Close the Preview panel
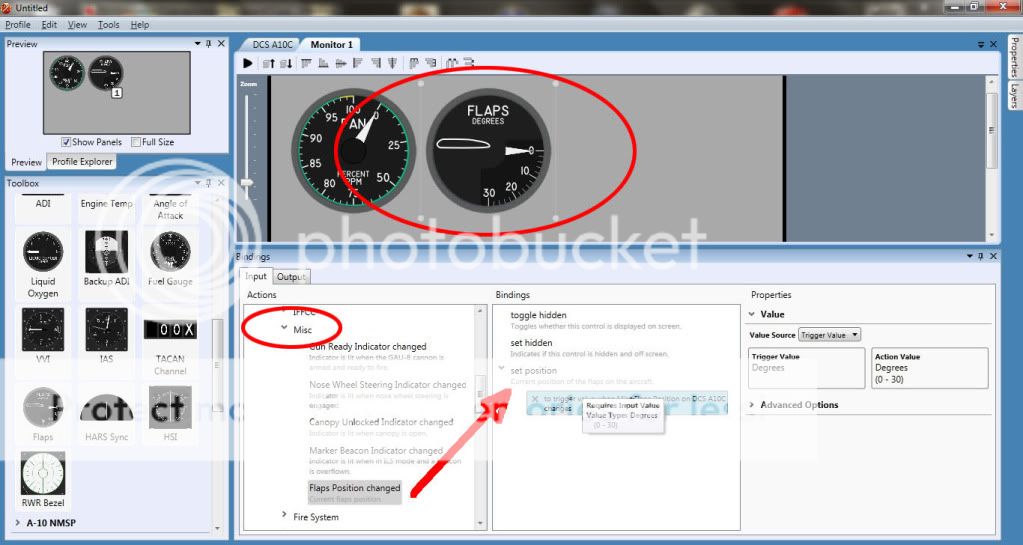 [x=221, y=44]
